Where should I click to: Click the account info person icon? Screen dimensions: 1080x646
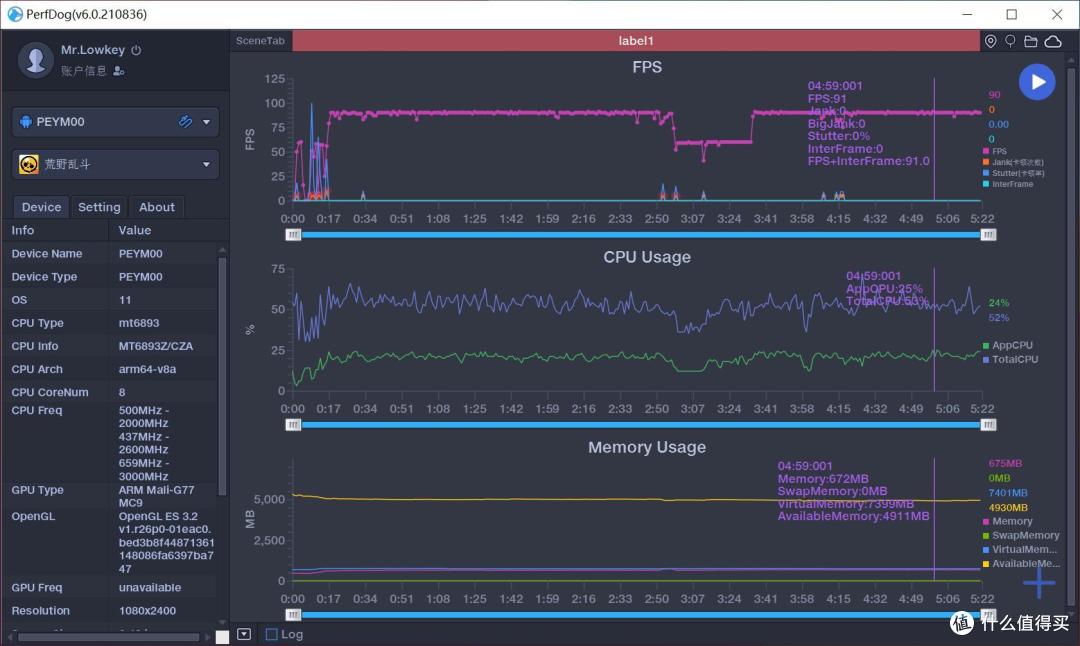[118, 70]
